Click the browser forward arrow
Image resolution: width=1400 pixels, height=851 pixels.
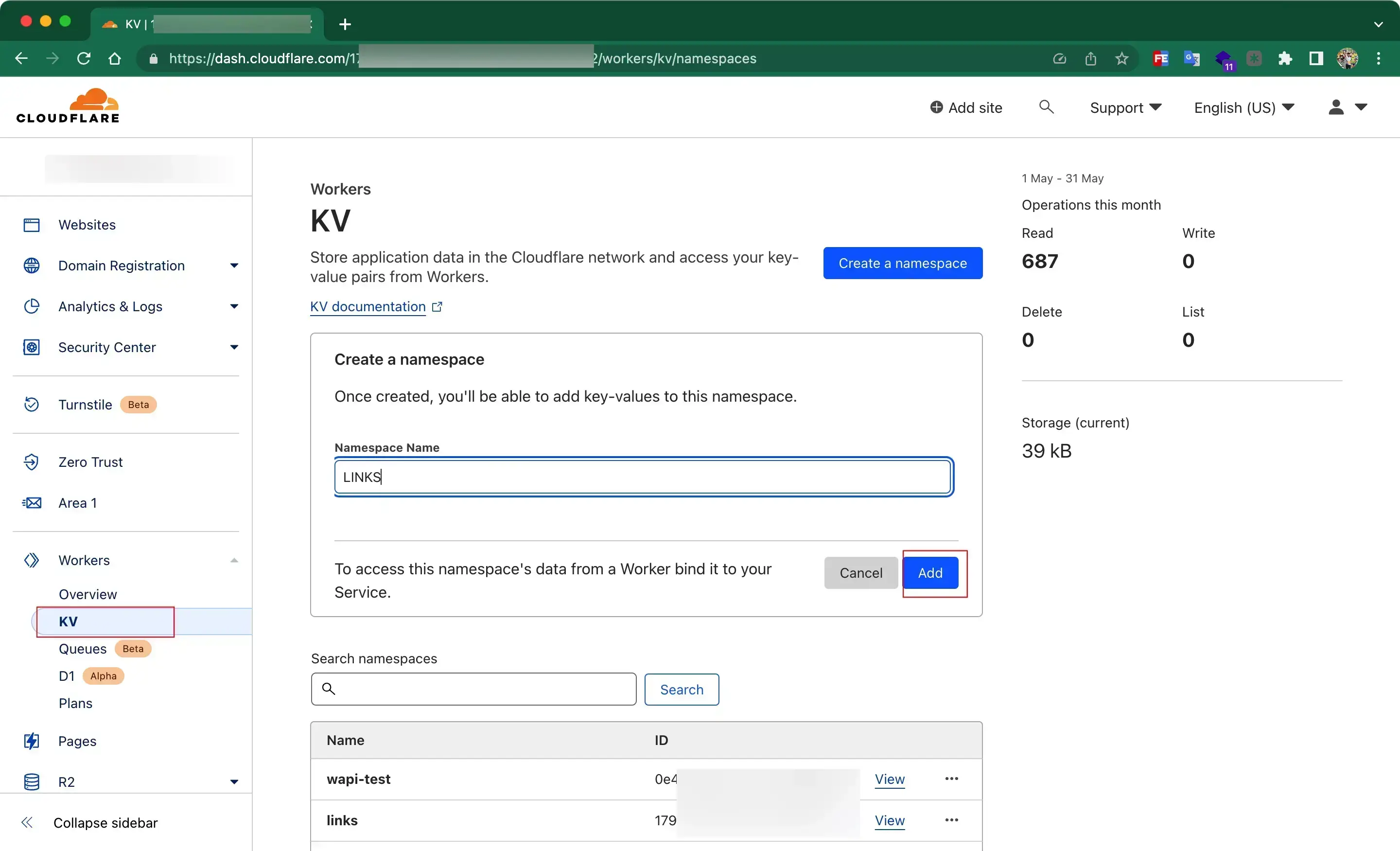[x=52, y=58]
